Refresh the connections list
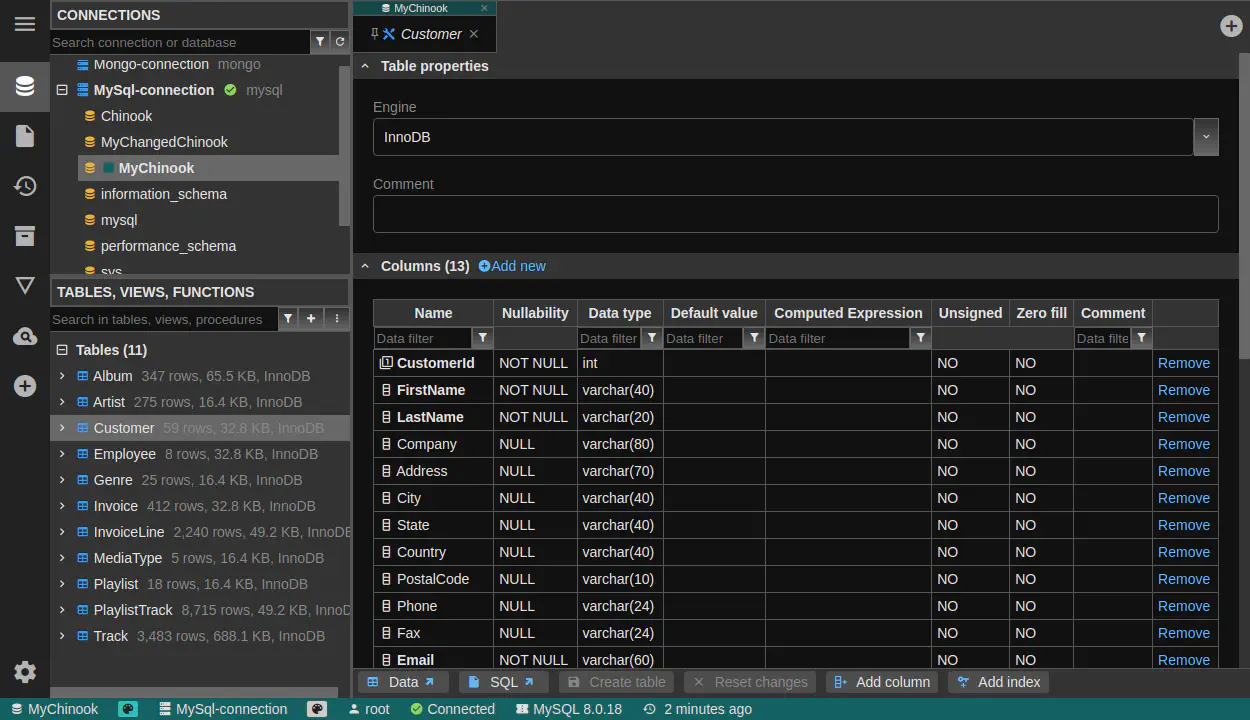Viewport: 1250px width, 720px height. (340, 42)
